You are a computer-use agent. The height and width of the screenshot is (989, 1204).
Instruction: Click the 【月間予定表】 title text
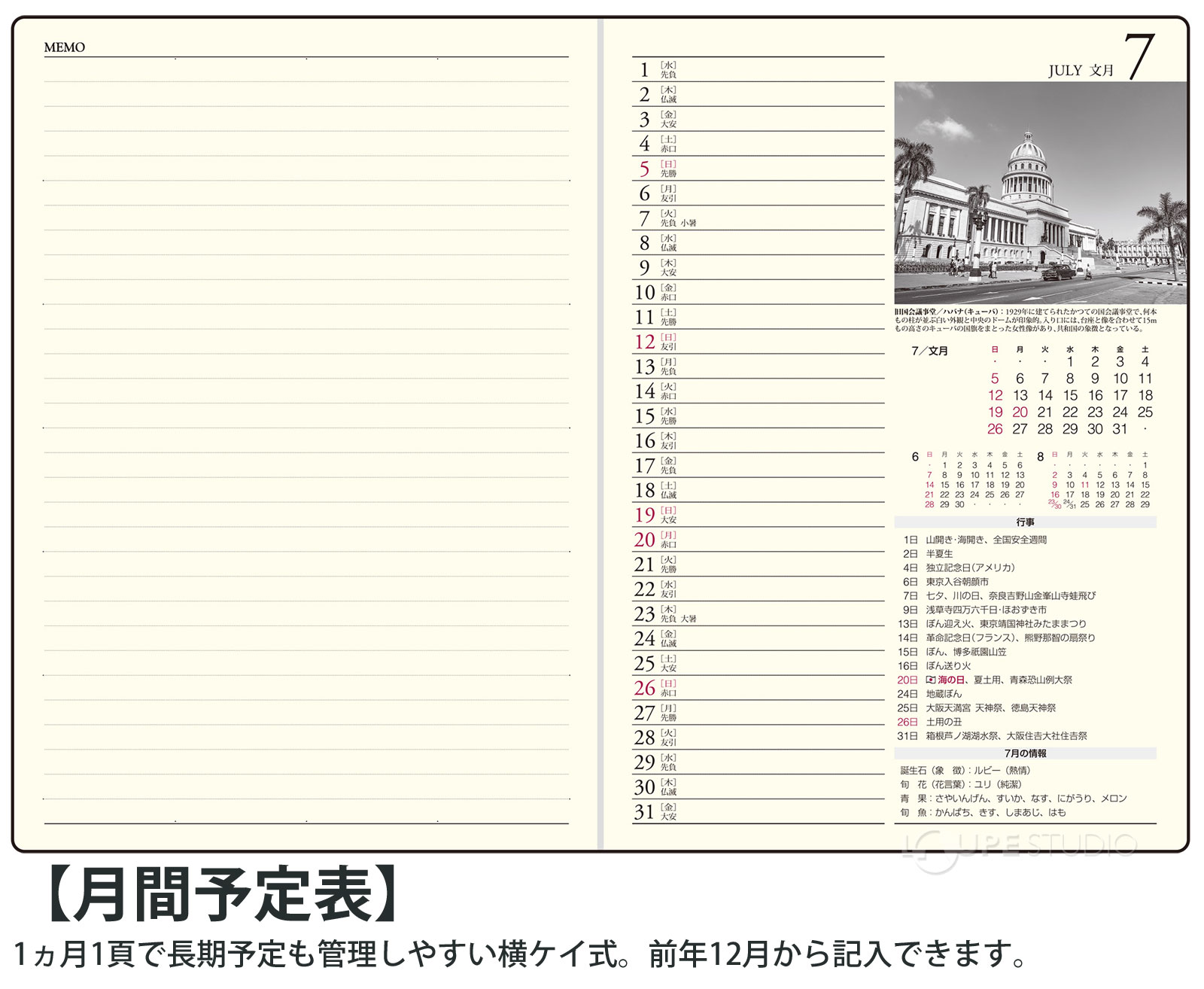(221, 894)
